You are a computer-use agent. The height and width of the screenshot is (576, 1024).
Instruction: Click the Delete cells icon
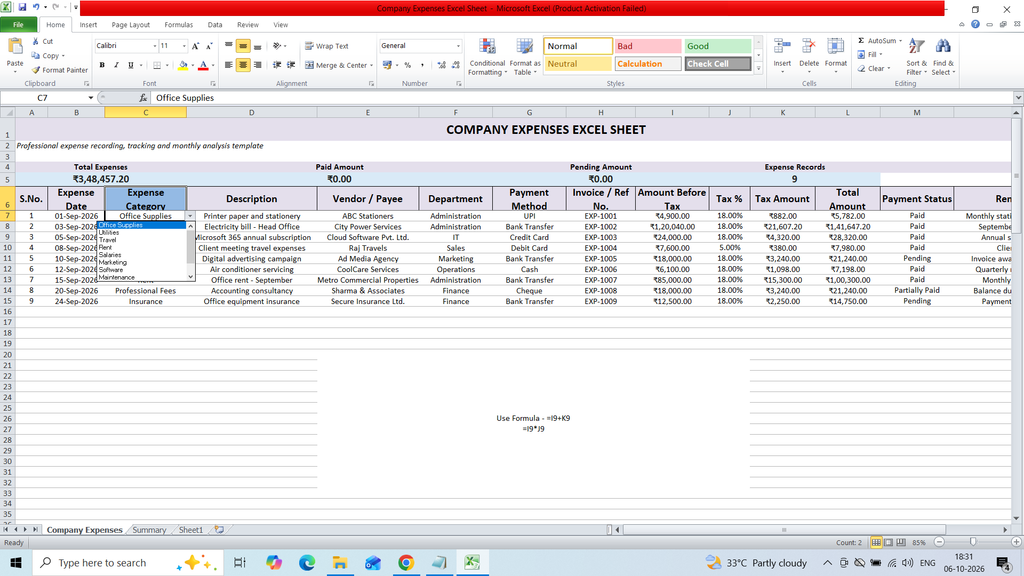point(808,48)
